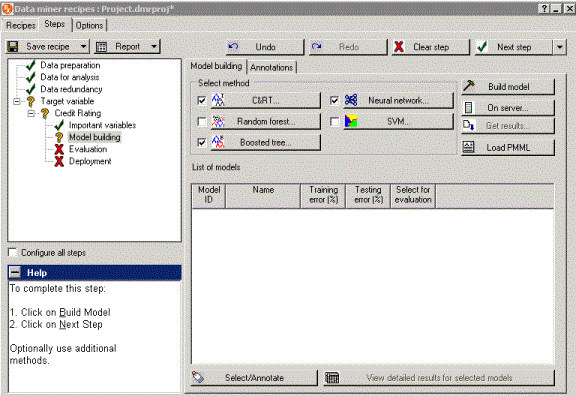Uncheck the C&RT method checkbox
The image size is (576, 396).
tap(202, 100)
